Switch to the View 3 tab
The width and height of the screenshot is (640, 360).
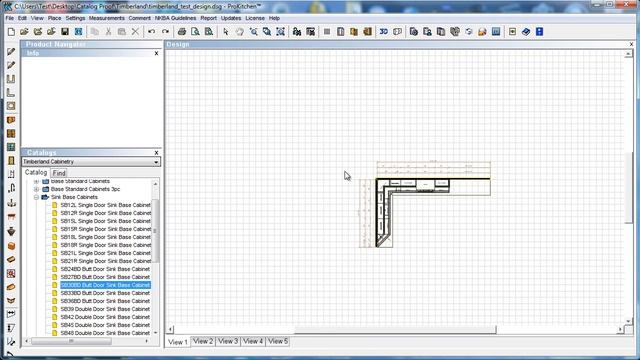coord(228,341)
